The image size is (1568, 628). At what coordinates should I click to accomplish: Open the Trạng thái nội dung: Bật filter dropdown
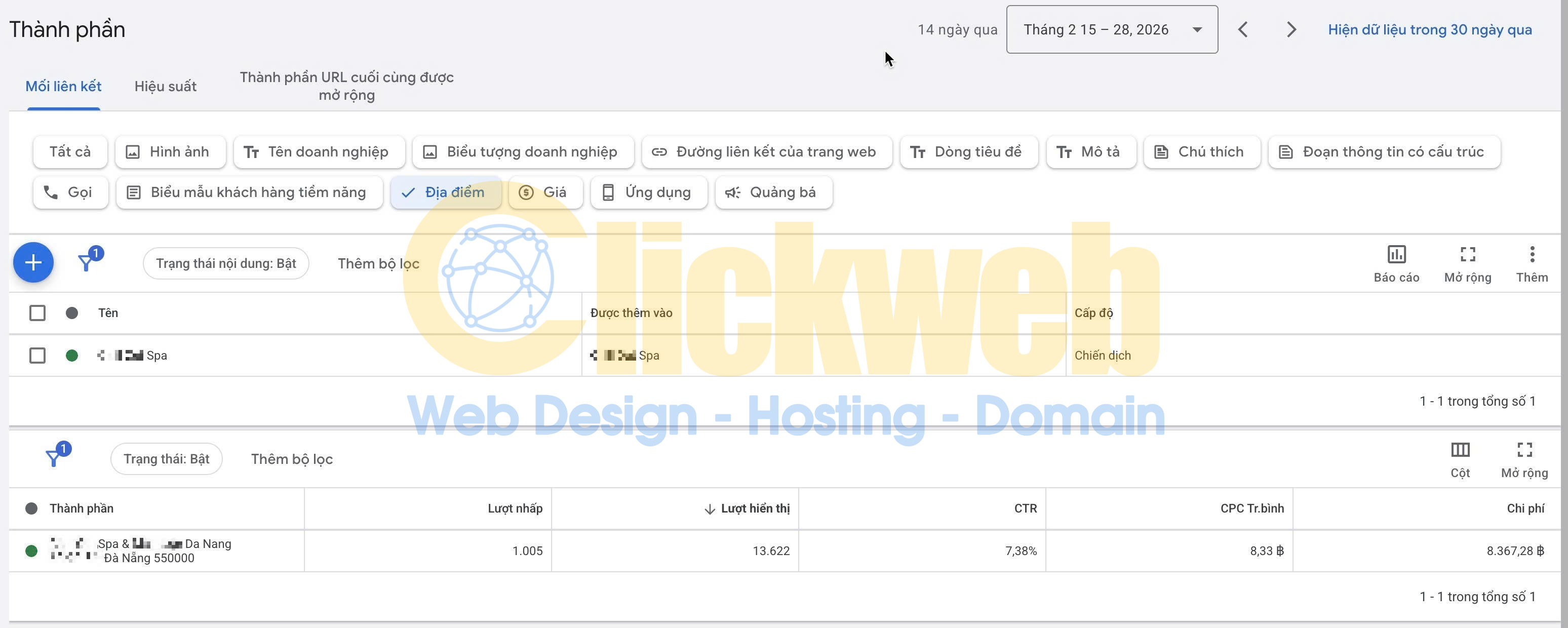pyautogui.click(x=226, y=263)
